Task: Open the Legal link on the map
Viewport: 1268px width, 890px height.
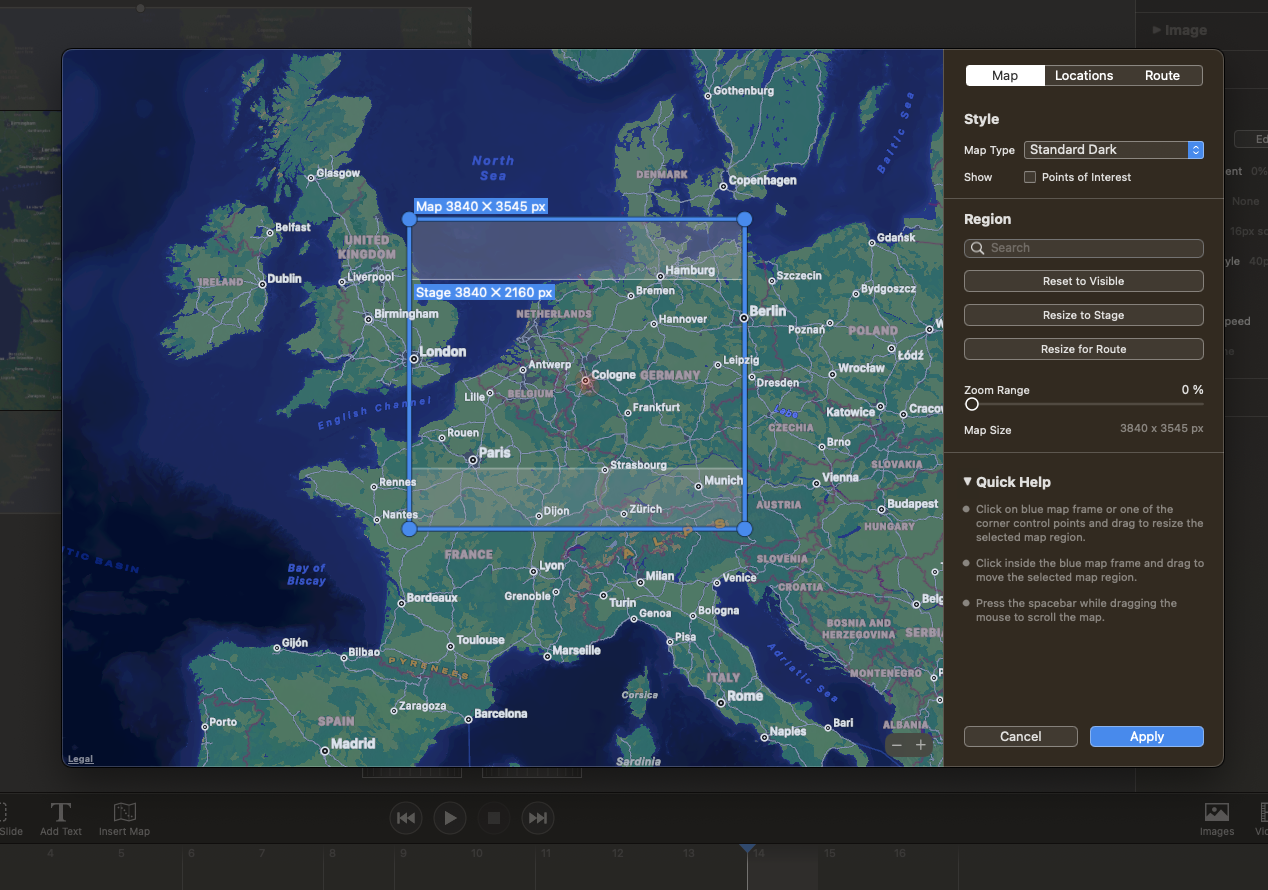Action: point(80,758)
